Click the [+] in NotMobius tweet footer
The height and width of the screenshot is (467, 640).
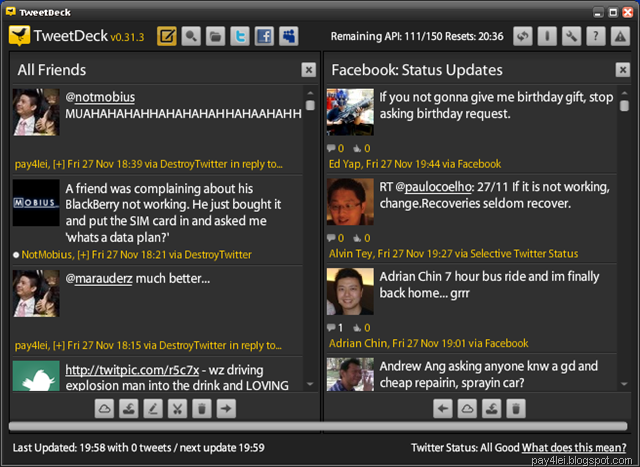(x=83, y=255)
